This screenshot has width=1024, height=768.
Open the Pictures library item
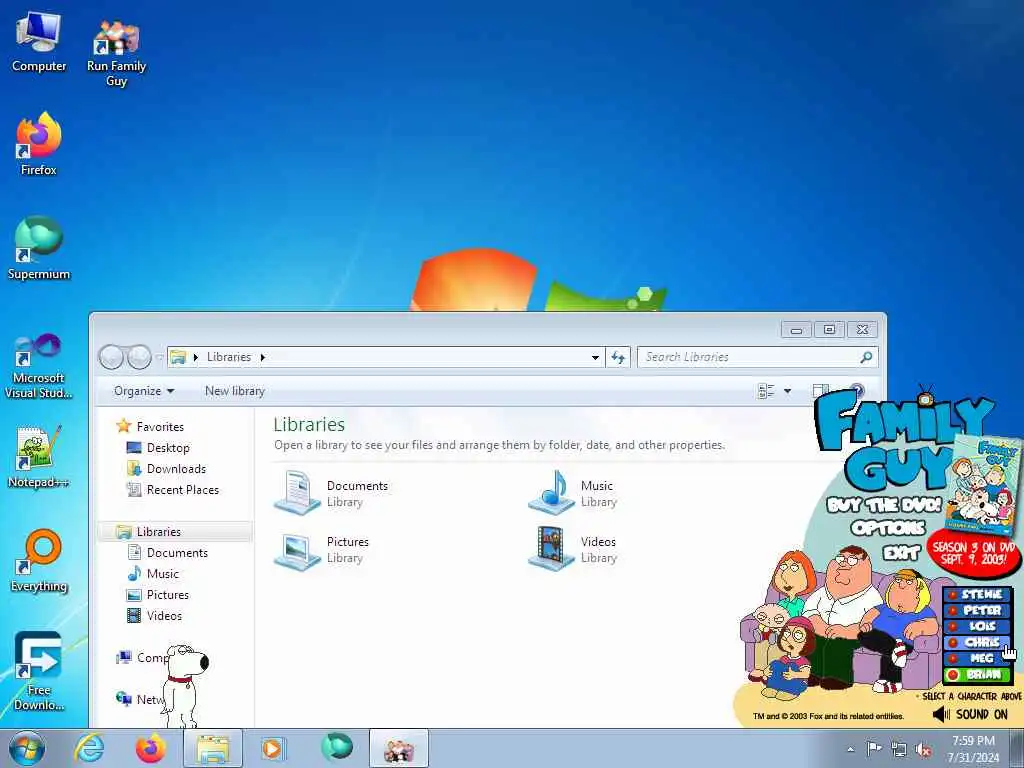coord(322,549)
